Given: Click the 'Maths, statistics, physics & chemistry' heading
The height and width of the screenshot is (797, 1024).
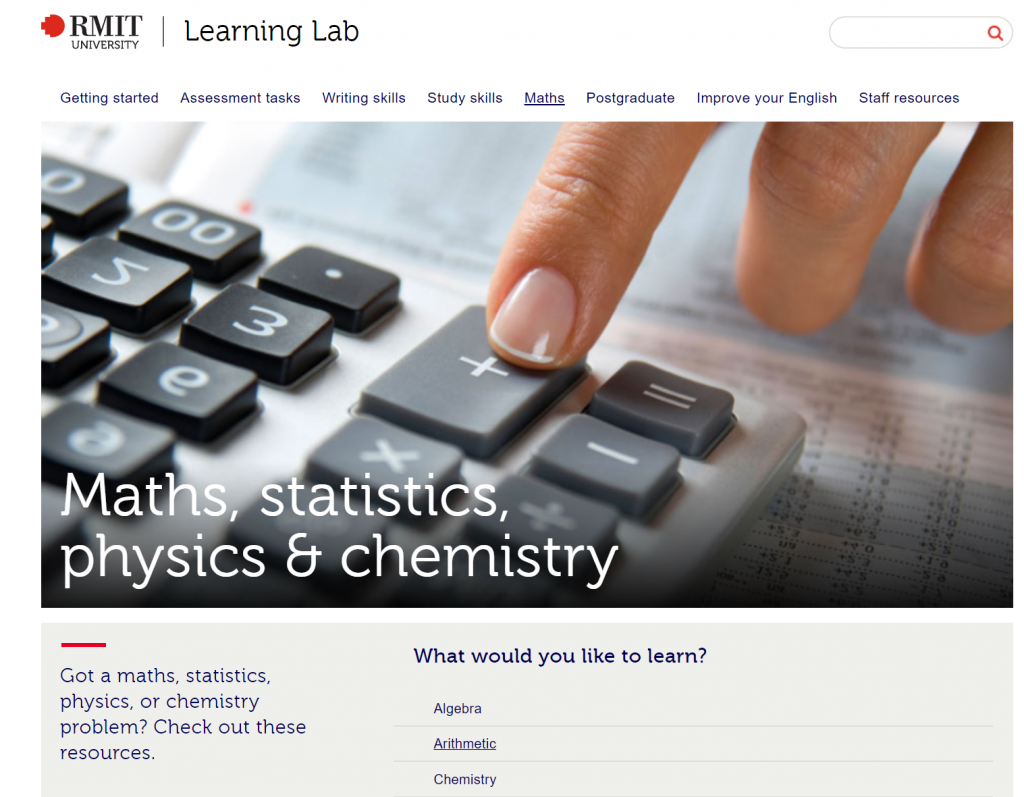Looking at the screenshot, I should tap(338, 525).
